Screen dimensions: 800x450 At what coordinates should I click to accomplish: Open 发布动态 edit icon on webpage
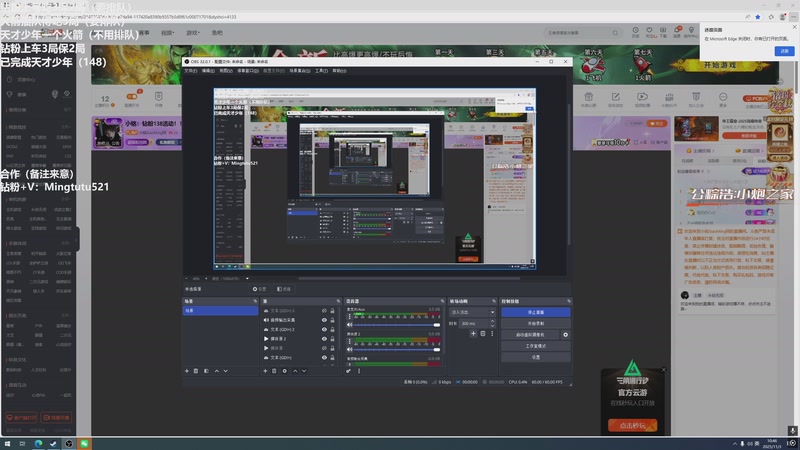coord(615,98)
